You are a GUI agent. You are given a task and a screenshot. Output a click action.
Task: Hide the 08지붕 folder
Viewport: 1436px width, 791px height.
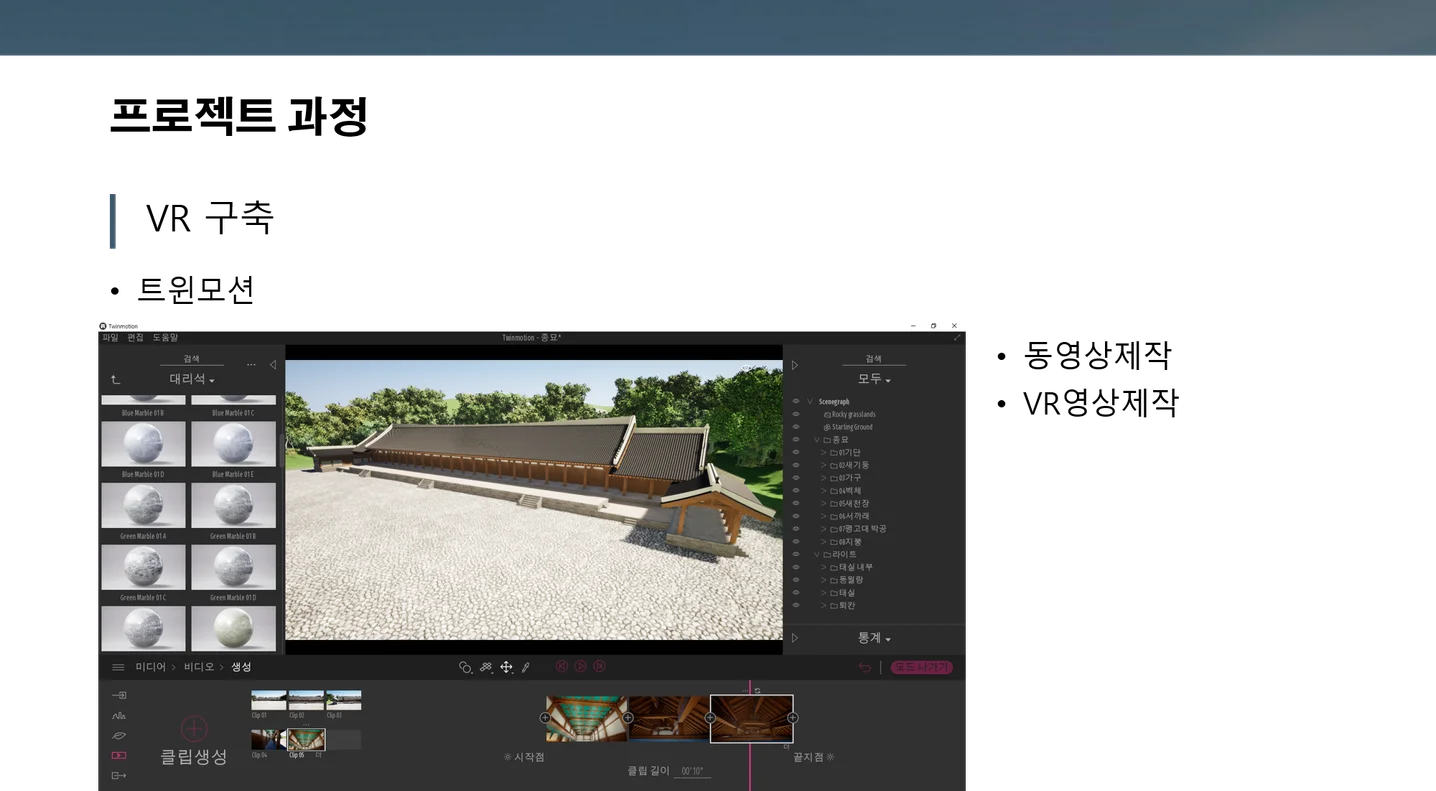(x=796, y=541)
